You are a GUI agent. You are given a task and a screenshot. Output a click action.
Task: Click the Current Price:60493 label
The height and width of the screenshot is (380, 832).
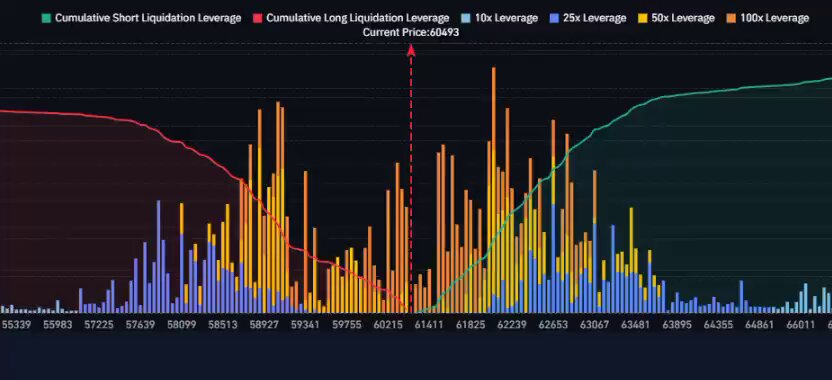(x=411, y=32)
